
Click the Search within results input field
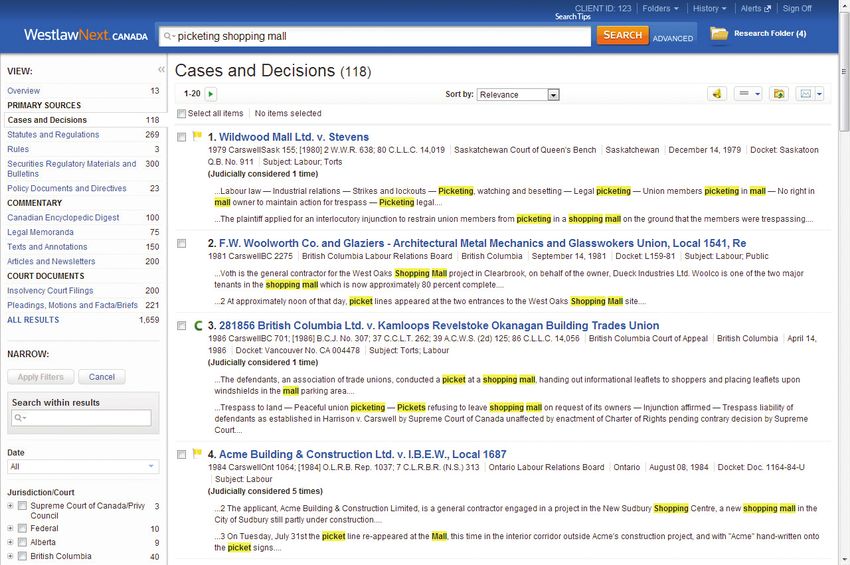click(x=81, y=418)
